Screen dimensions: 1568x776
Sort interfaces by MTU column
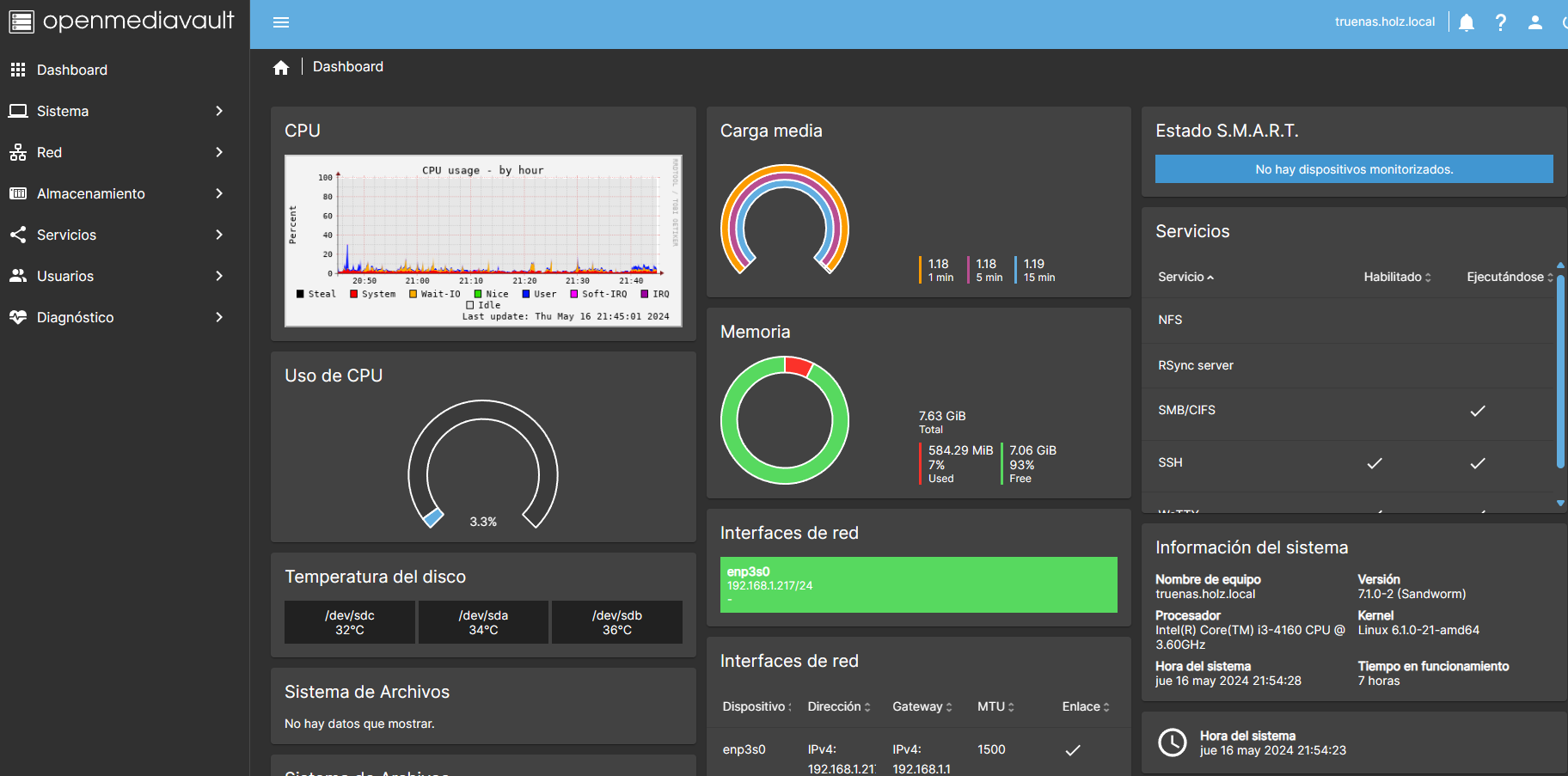(x=996, y=706)
